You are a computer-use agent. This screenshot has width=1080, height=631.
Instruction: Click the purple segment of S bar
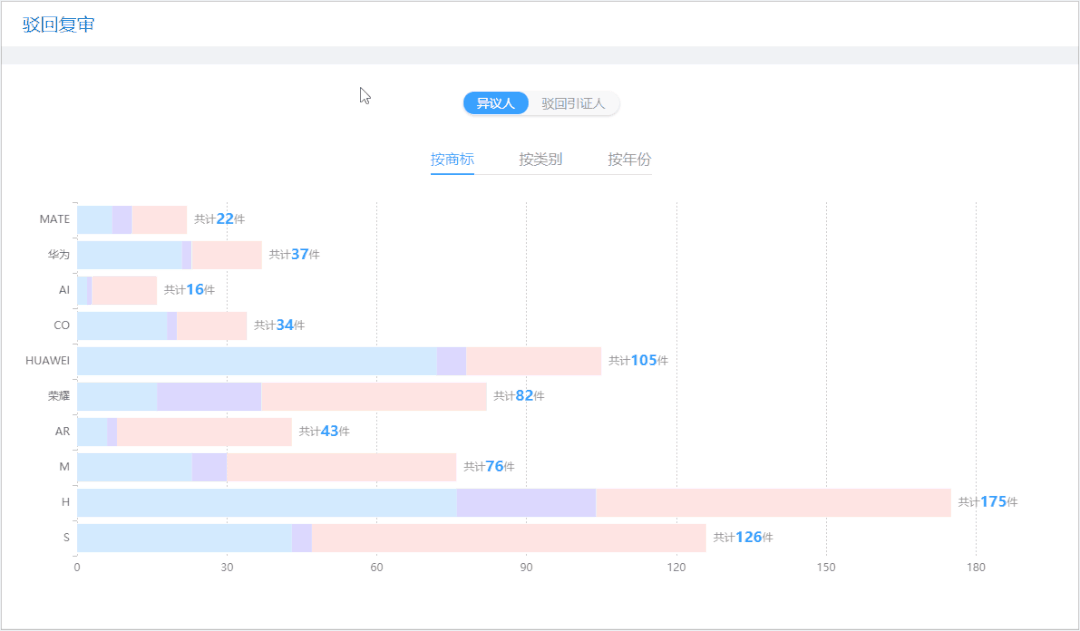click(x=302, y=538)
